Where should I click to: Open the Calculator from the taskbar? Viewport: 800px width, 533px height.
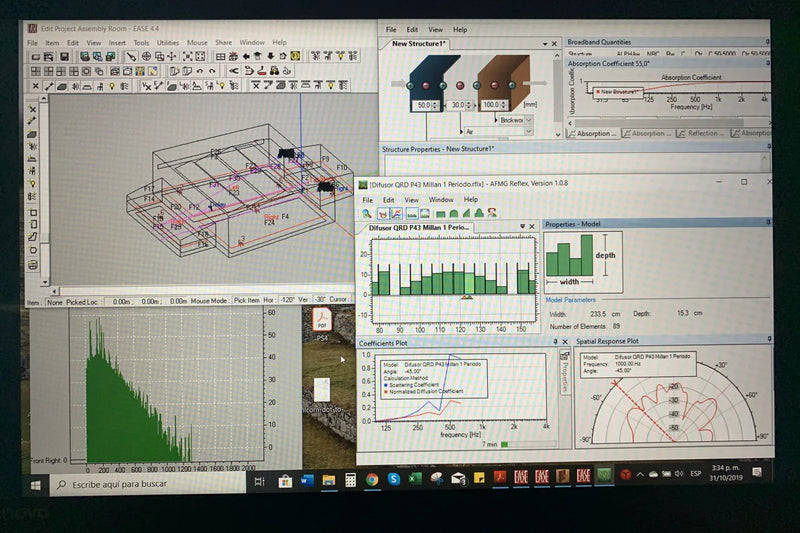pyautogui.click(x=350, y=479)
